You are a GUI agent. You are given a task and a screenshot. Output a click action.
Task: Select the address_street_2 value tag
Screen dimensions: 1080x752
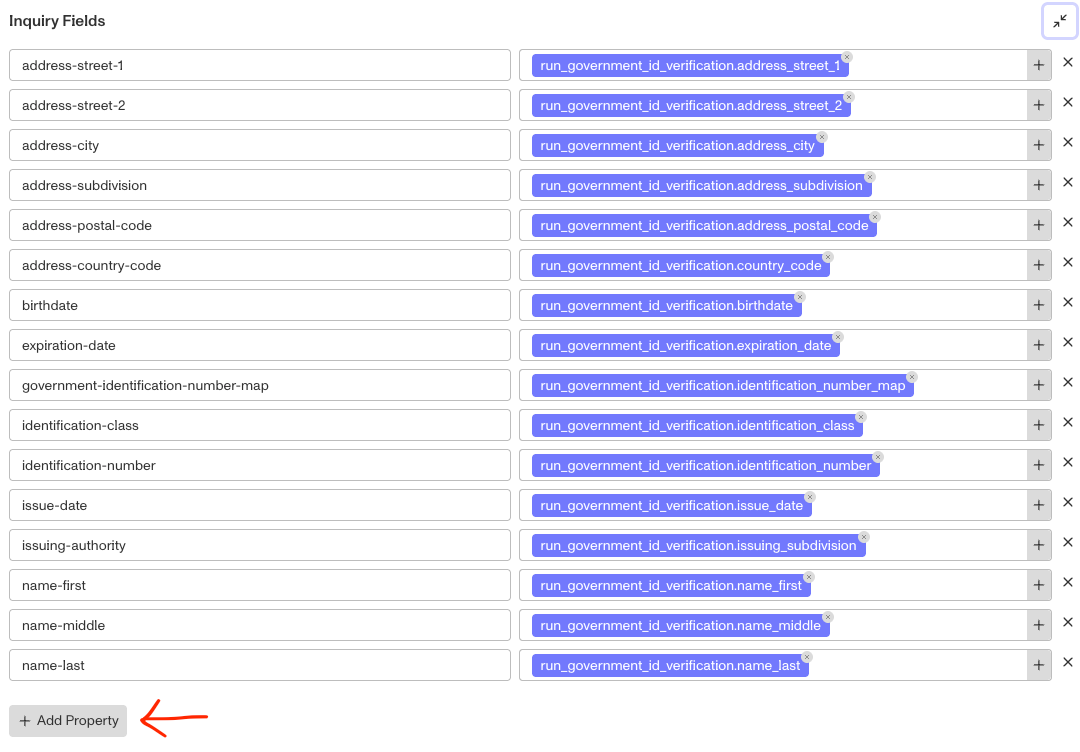(x=691, y=105)
